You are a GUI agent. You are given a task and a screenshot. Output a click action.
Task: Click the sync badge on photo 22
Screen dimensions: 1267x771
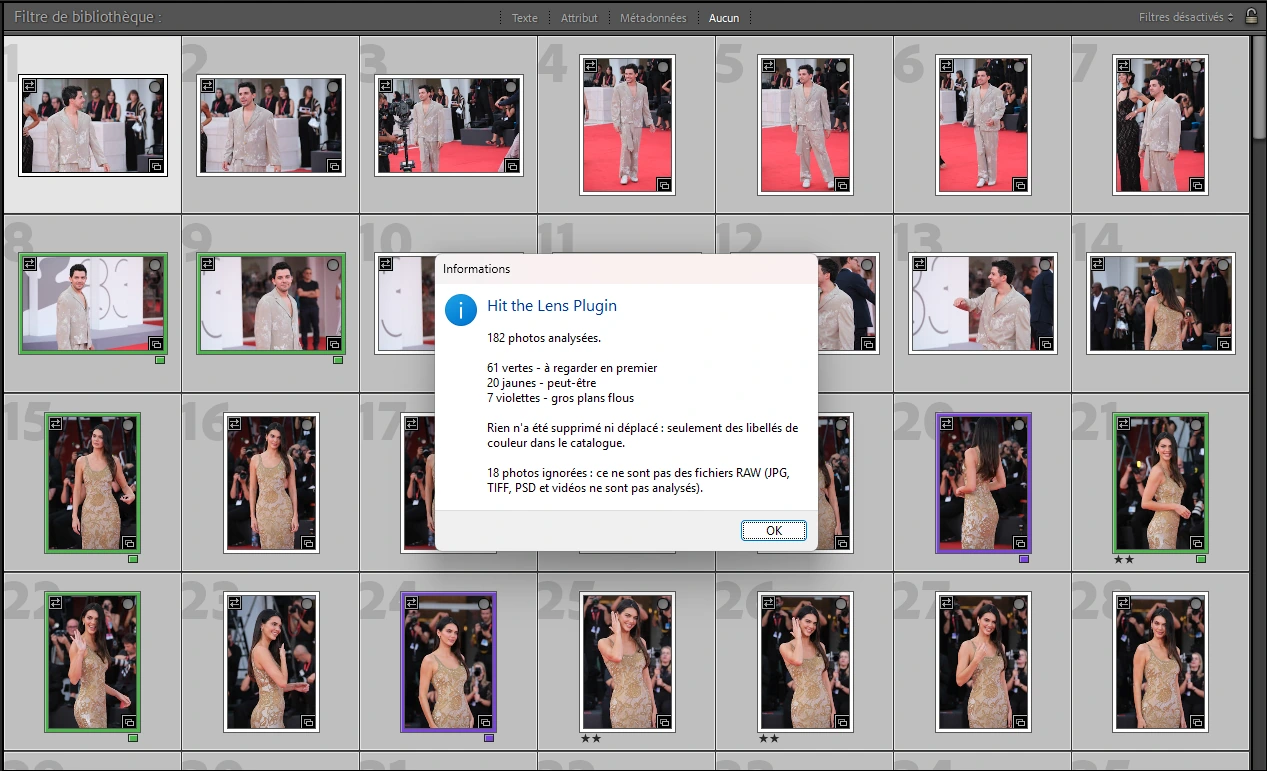(x=56, y=603)
